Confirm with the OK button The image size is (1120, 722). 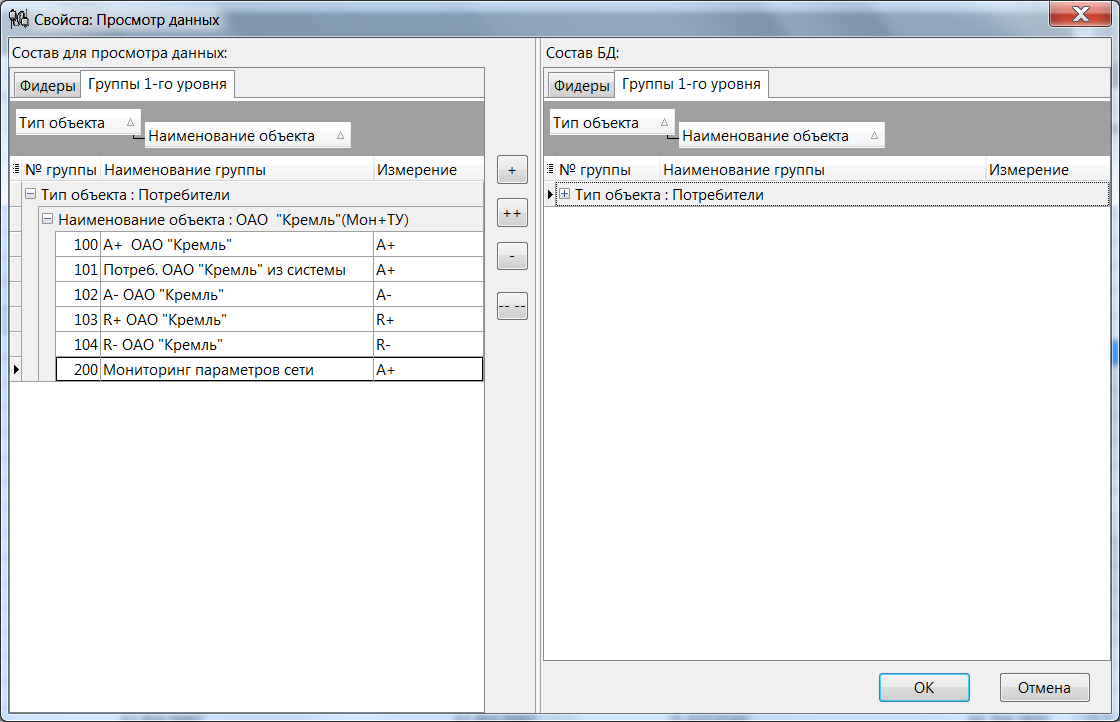(x=924, y=687)
